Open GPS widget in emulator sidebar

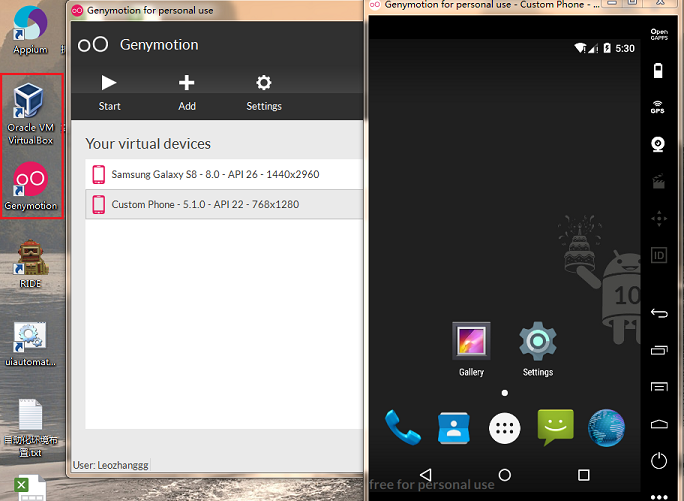658,107
